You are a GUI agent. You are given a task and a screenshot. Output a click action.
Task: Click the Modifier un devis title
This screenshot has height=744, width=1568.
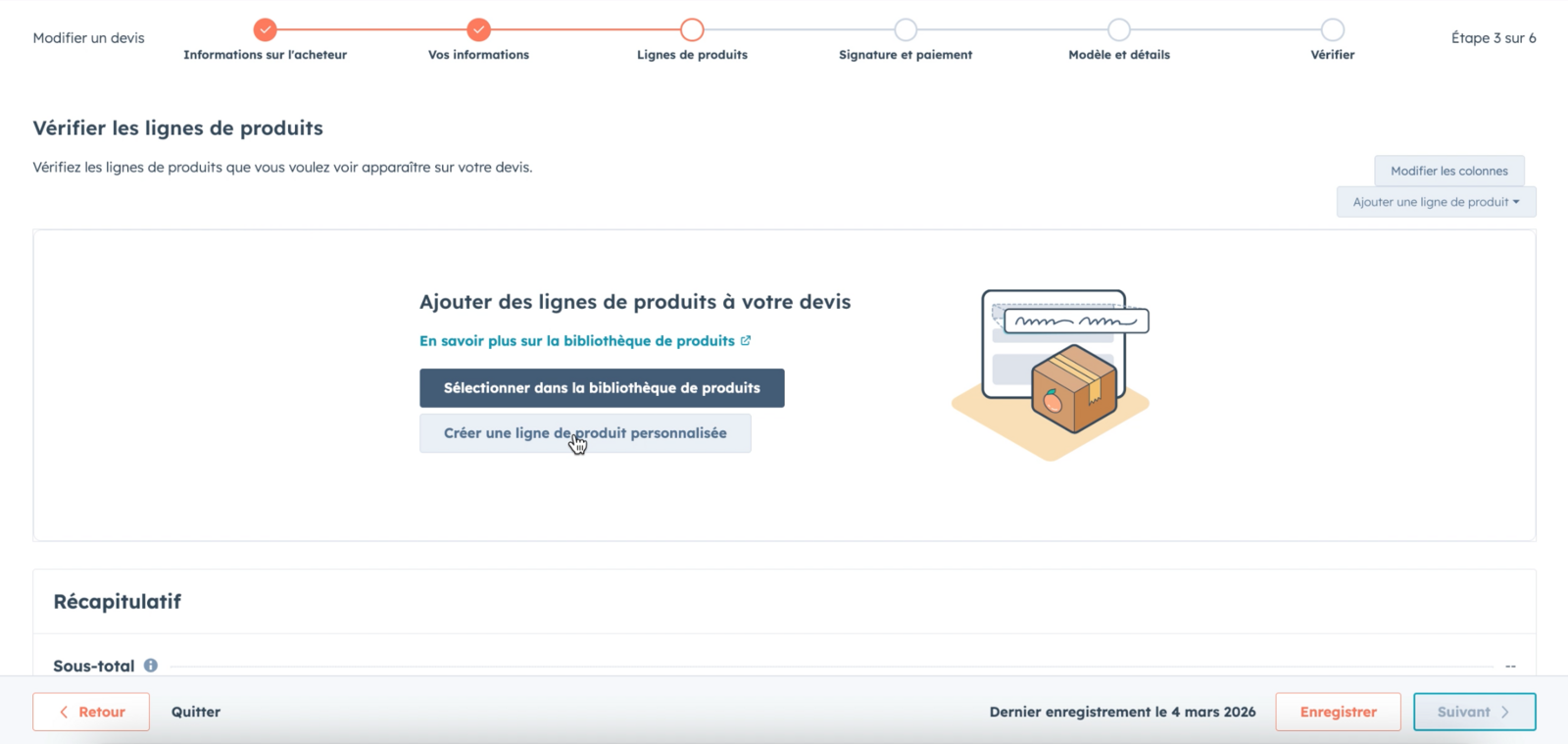pyautogui.click(x=88, y=38)
